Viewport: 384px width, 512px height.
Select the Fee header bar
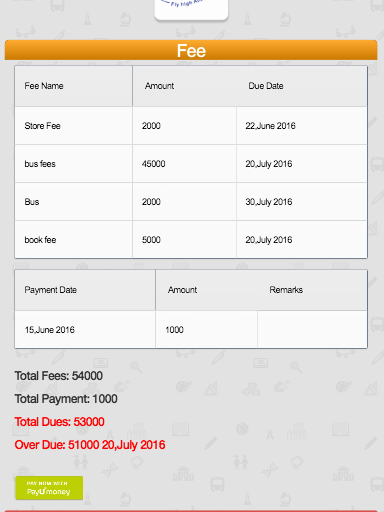coord(191,50)
